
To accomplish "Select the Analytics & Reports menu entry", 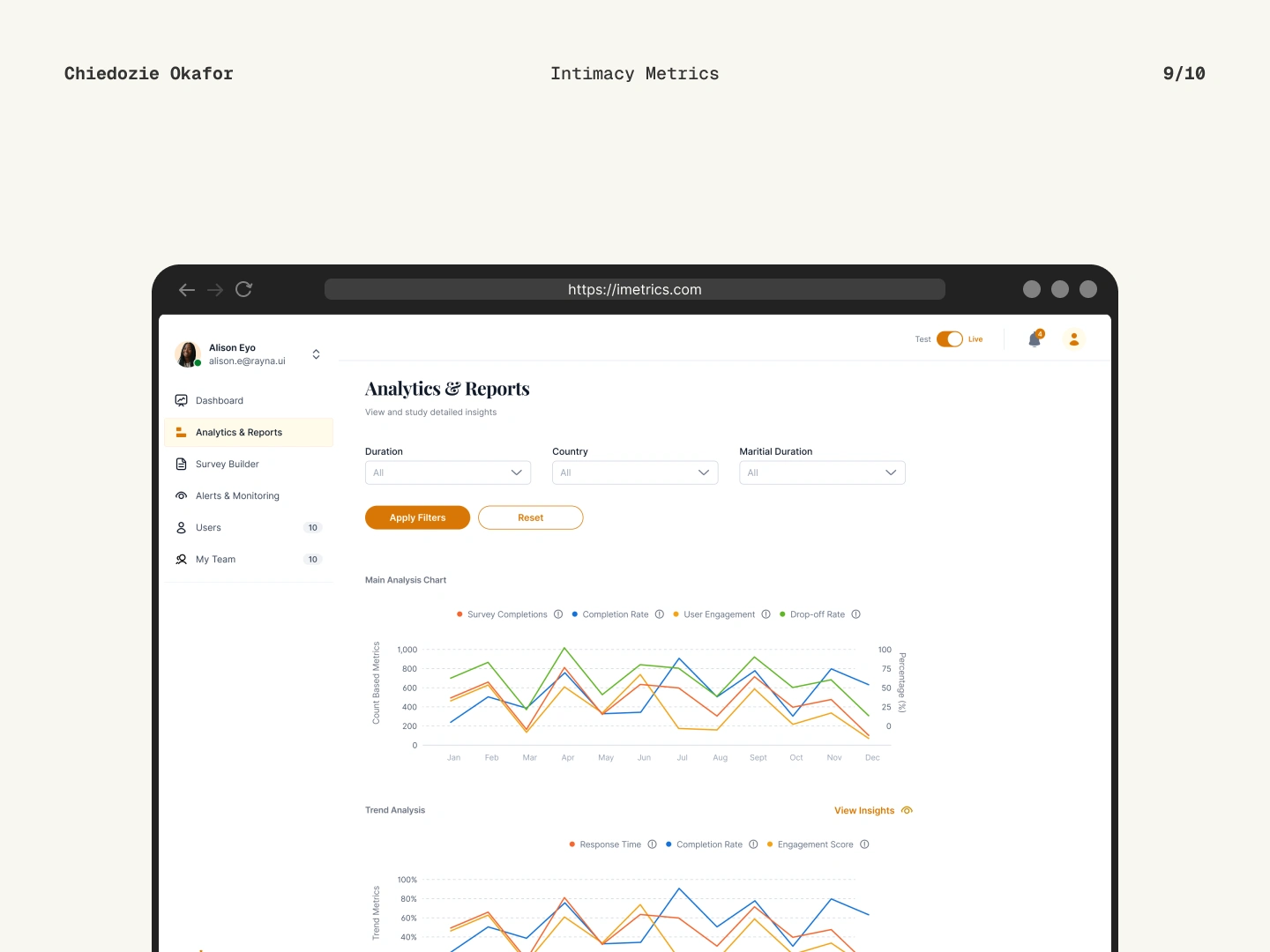I will (239, 432).
